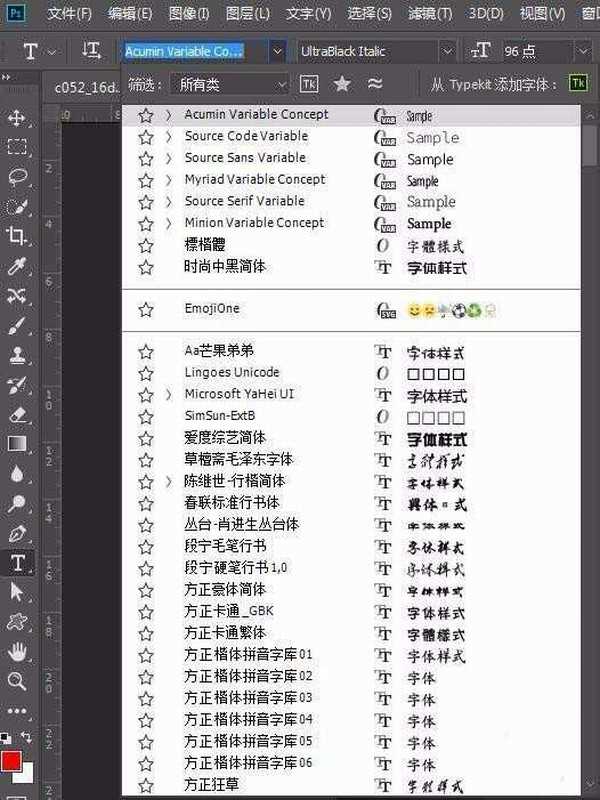This screenshot has width=600, height=800.
Task: Open the 文件(F) menu
Action: pyautogui.click(x=69, y=13)
